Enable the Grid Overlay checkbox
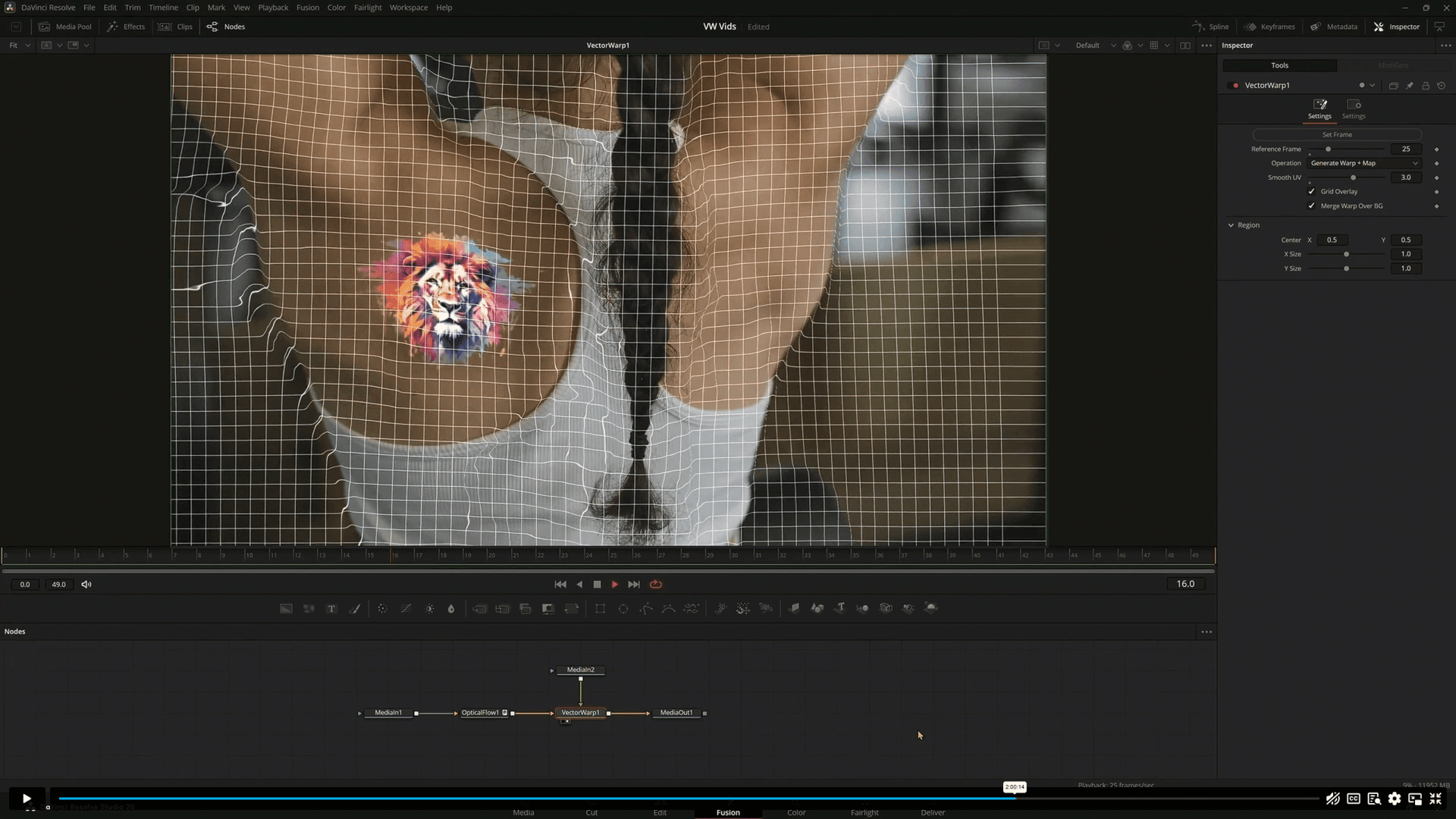This screenshot has width=1456, height=819. click(x=1312, y=191)
